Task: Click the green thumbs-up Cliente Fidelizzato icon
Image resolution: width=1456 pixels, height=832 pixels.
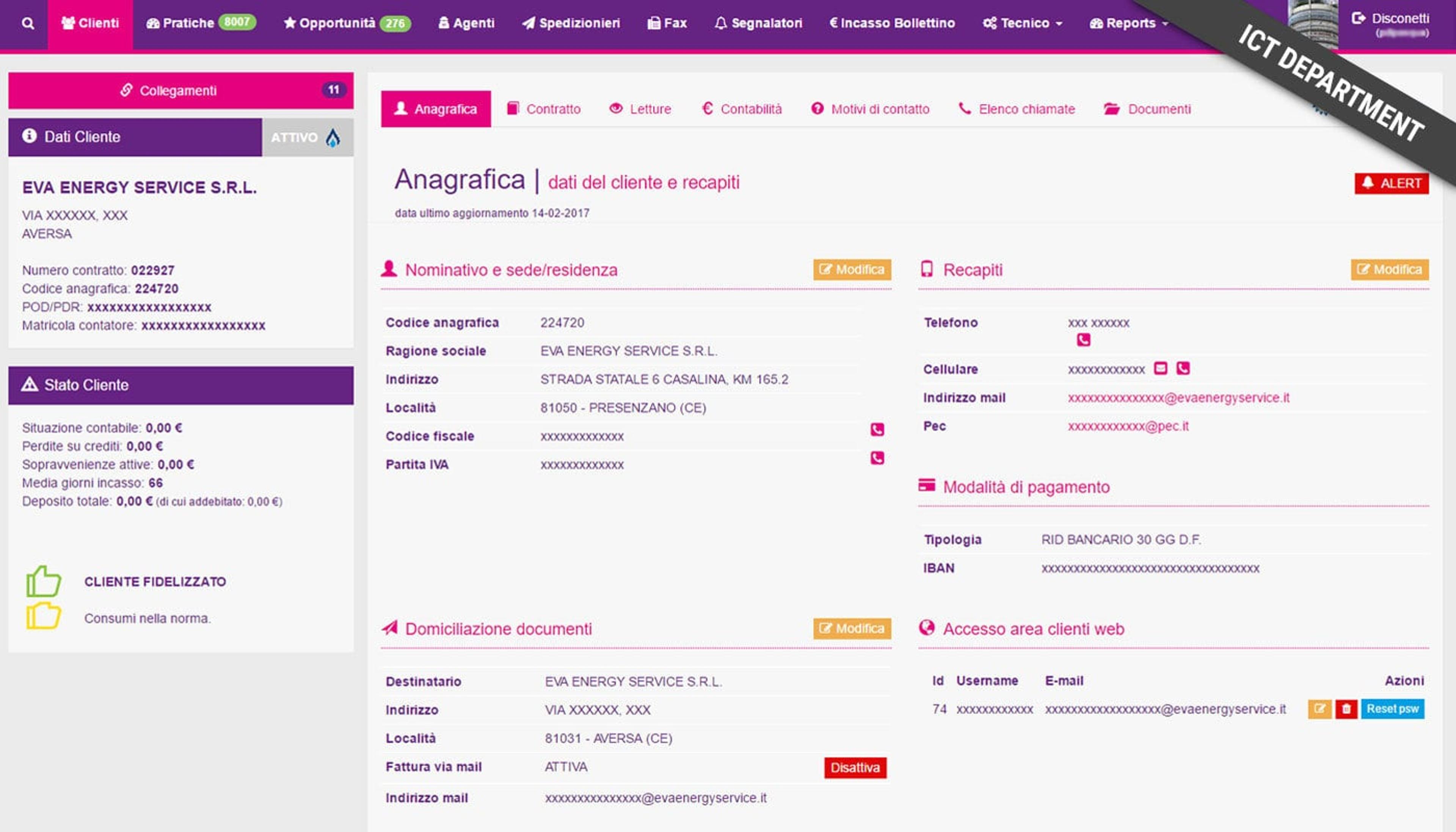Action: (43, 581)
